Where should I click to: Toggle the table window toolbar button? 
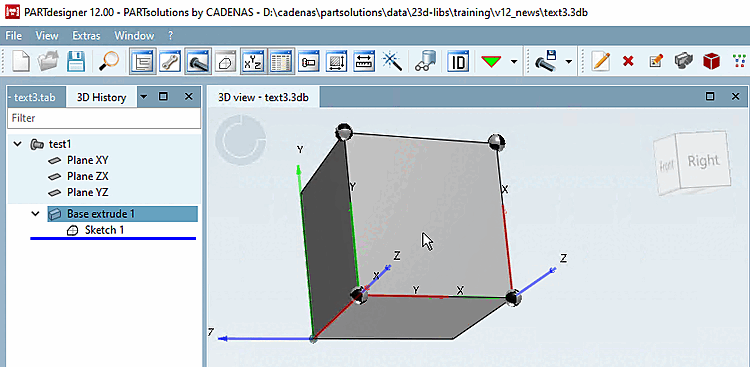click(281, 62)
